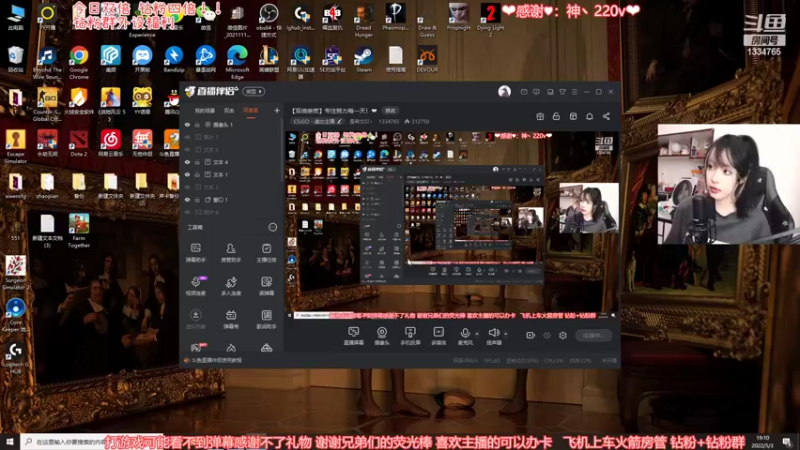The width and height of the screenshot is (800, 450).
Task: Collapse the toolbox (工具箱) panel
Action: 273,227
